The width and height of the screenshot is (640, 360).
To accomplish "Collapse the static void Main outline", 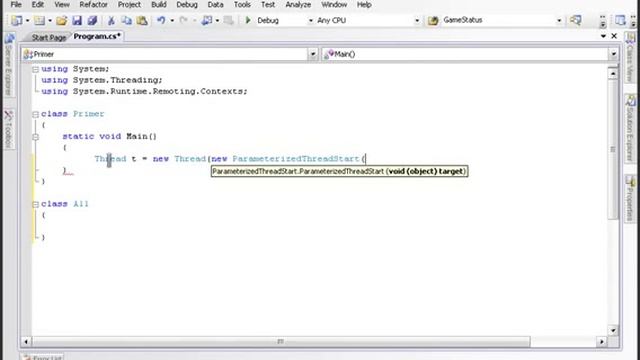I will tap(36, 137).
